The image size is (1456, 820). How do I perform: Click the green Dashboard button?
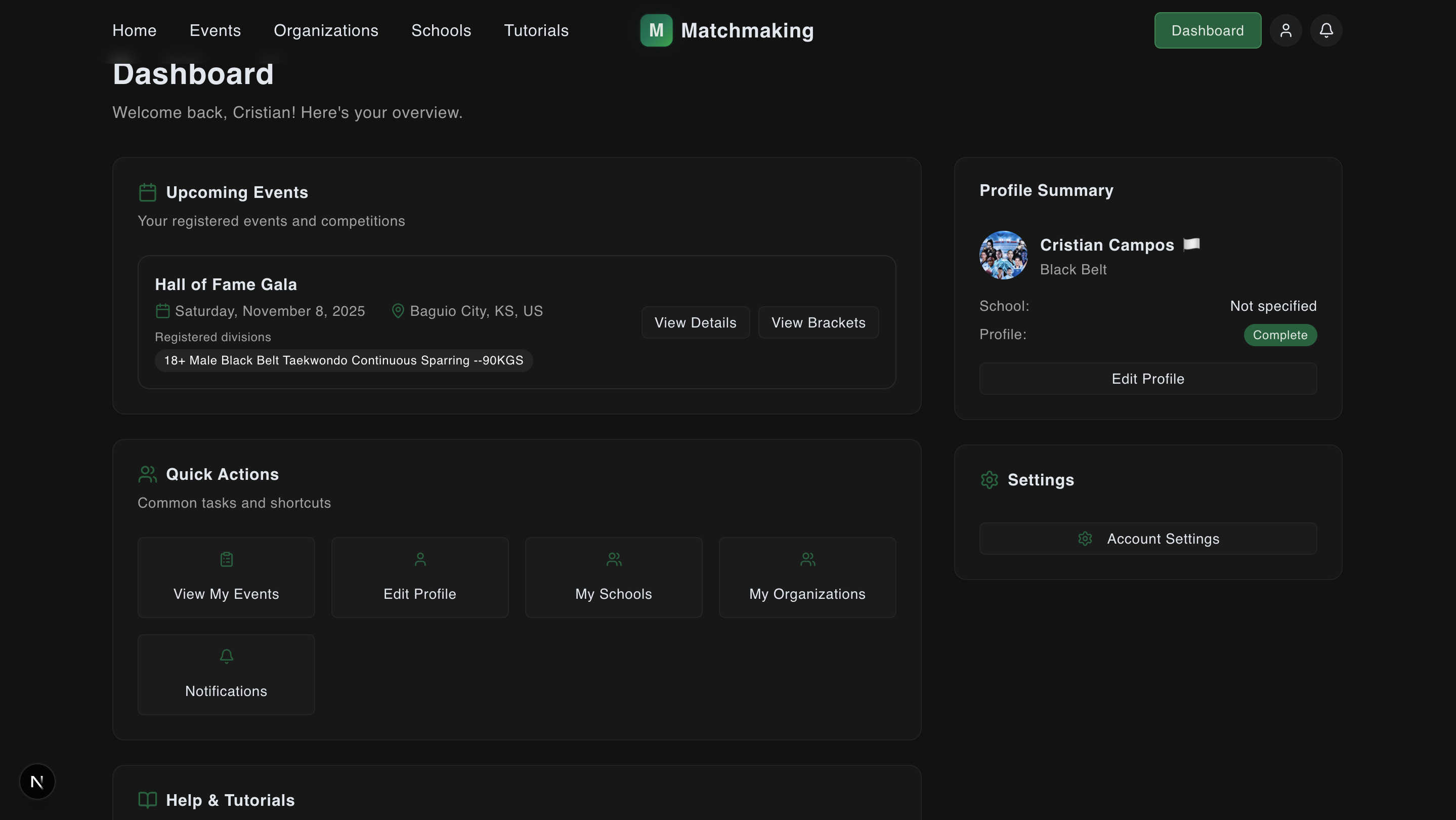[1207, 30]
